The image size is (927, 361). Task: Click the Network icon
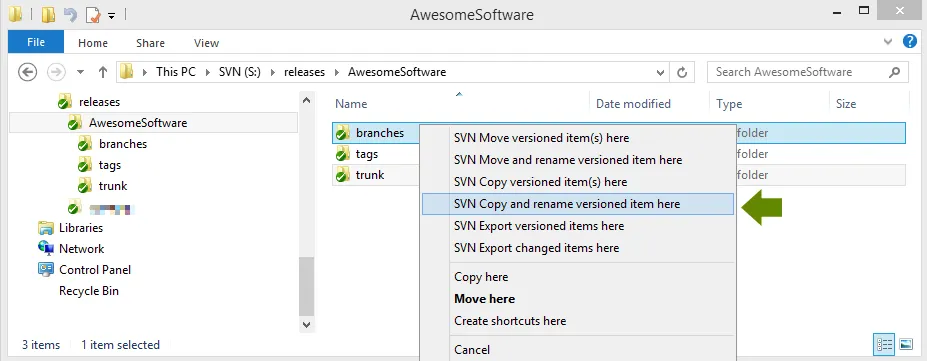click(46, 248)
